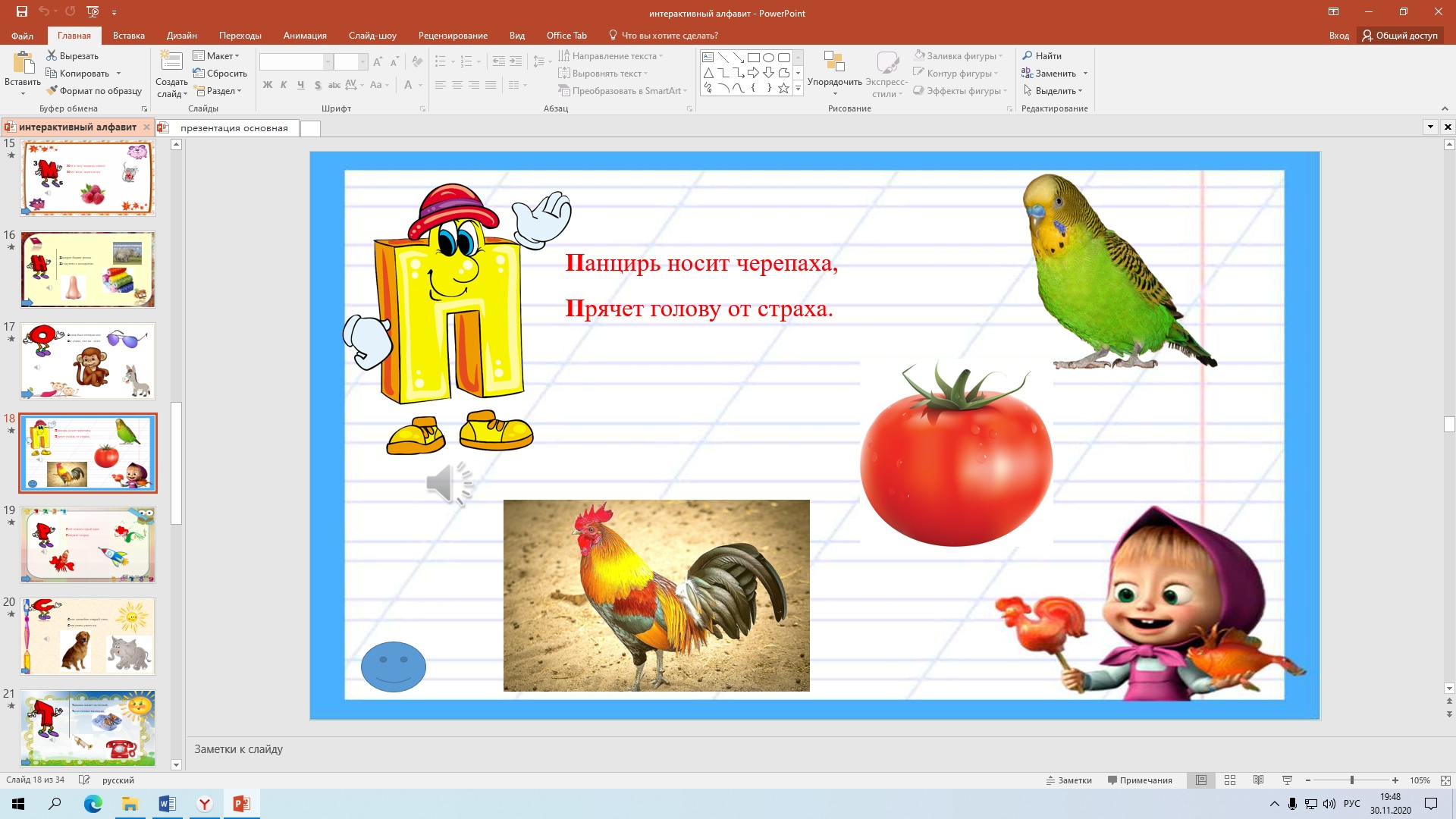This screenshot has height=819, width=1456.
Task: Toggle the Notes (Заметки) pane in the status bar
Action: point(1069,780)
